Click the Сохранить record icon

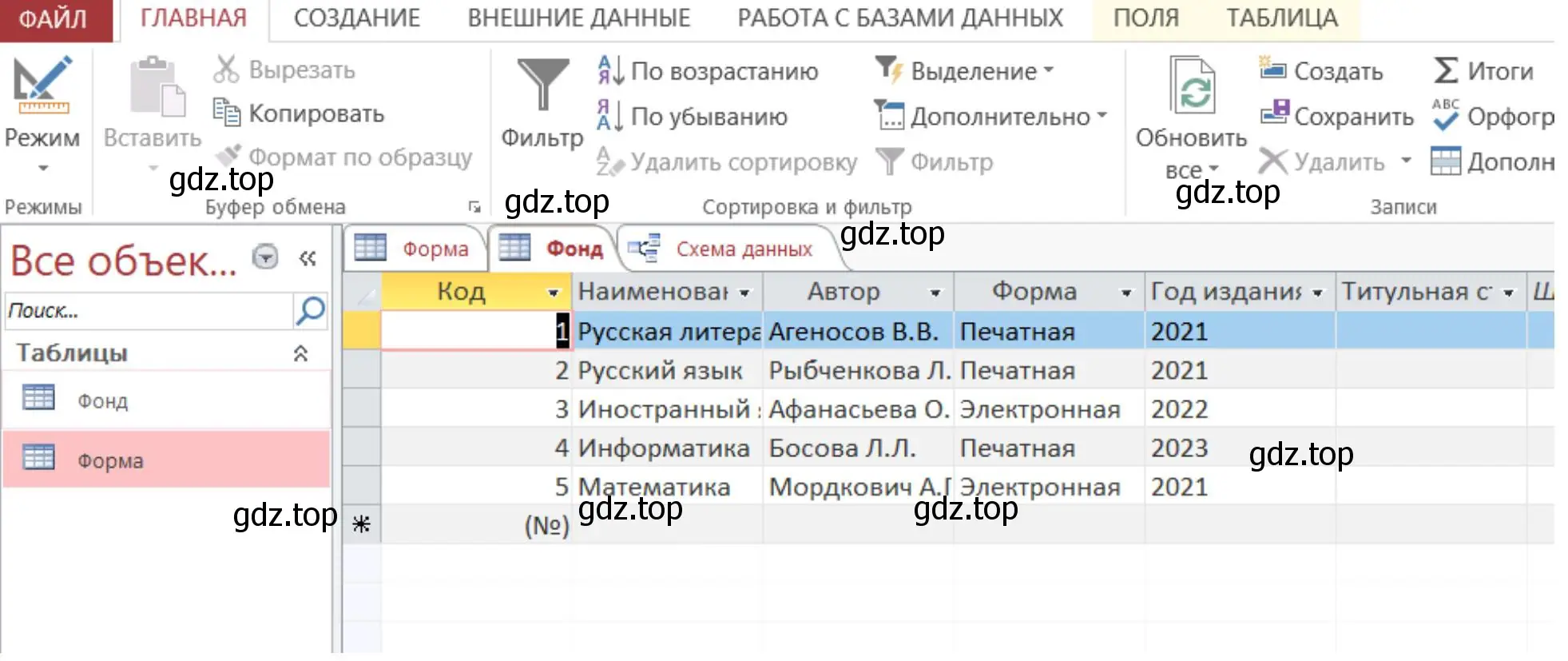[x=1275, y=113]
